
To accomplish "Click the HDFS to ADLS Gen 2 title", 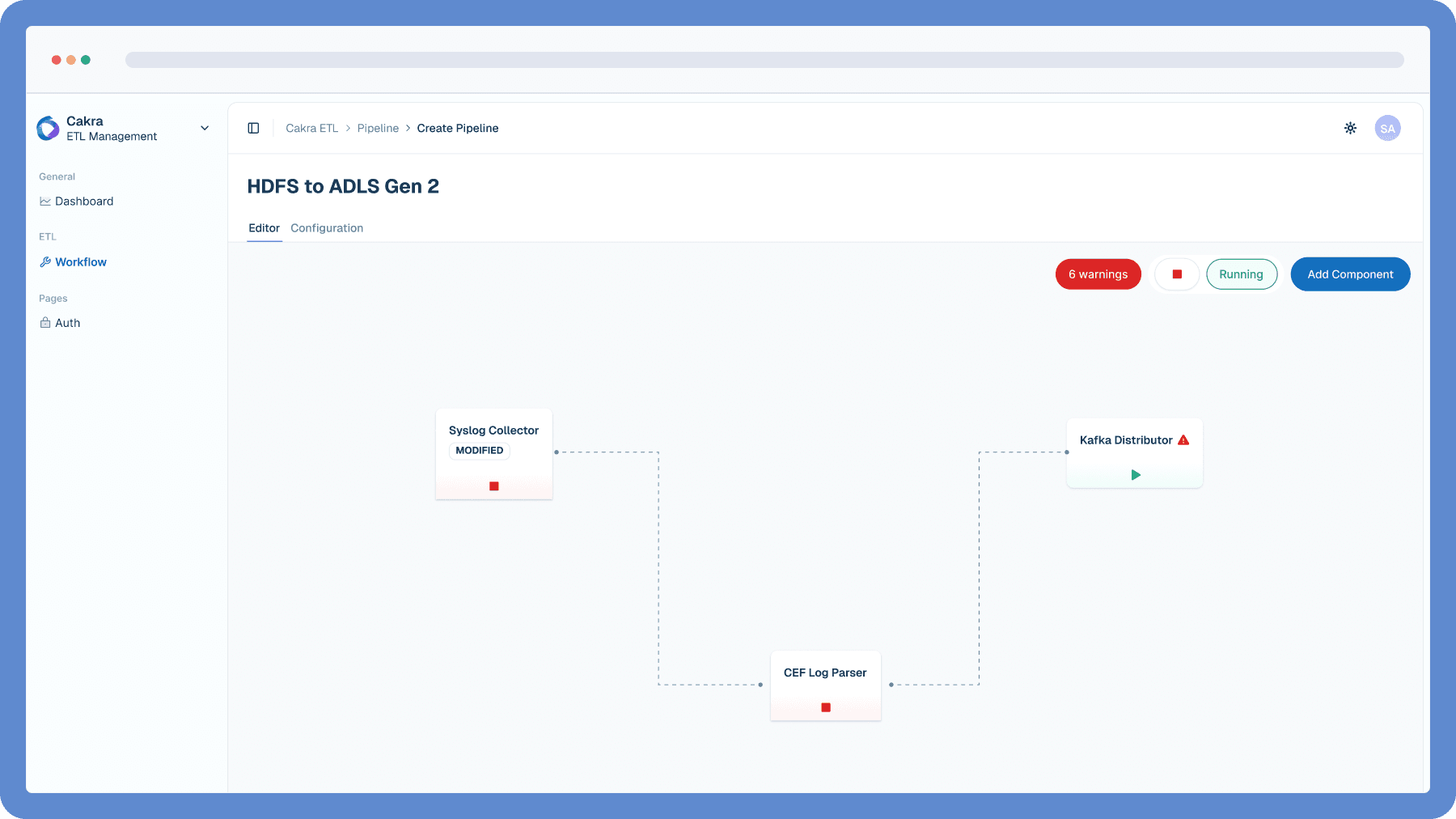I will pos(343,186).
